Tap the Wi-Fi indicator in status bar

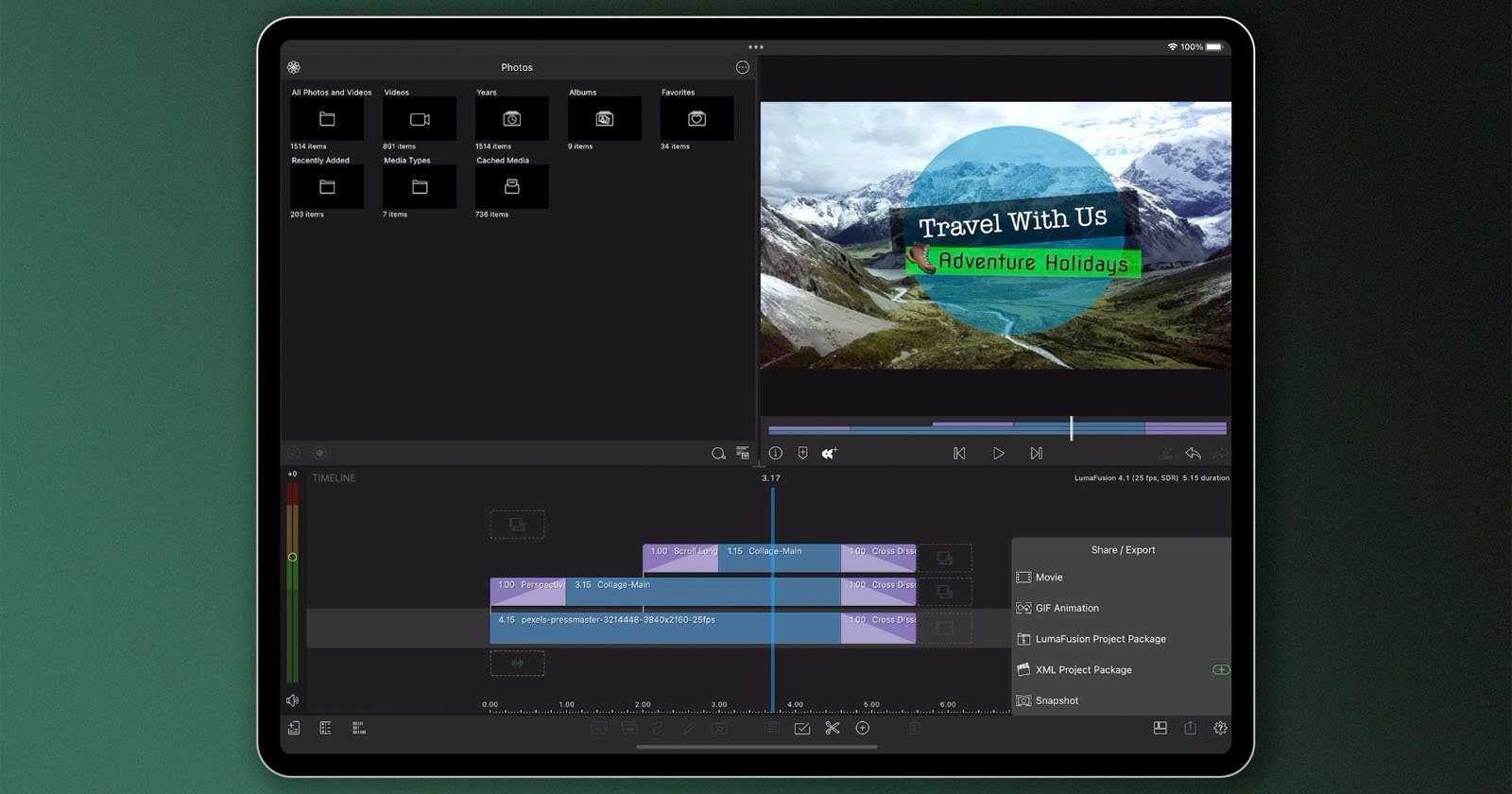pos(1173,46)
